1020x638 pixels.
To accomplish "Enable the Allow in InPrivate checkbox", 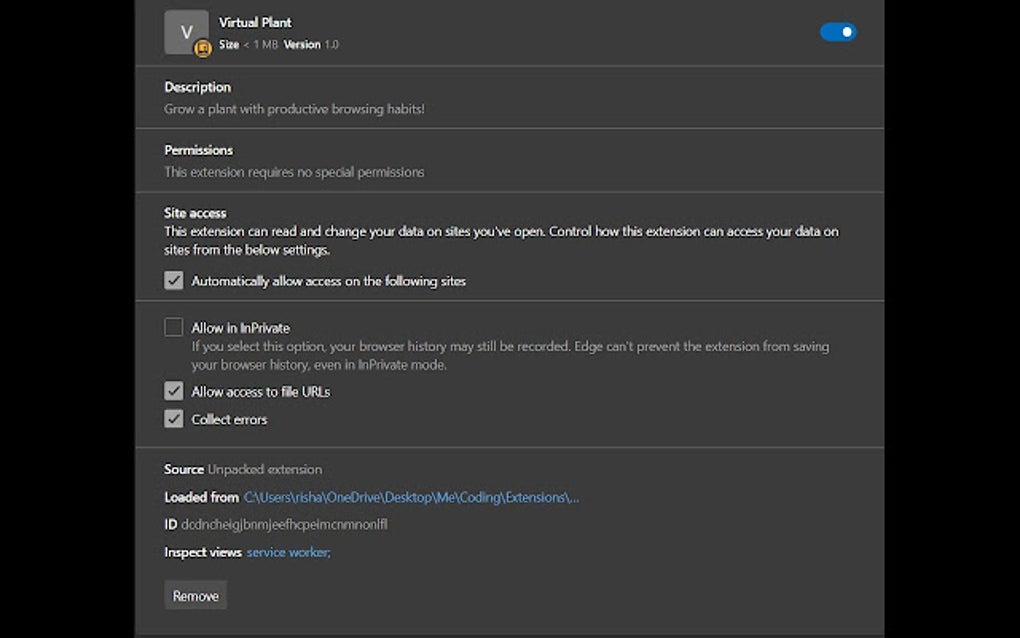I will click(174, 327).
